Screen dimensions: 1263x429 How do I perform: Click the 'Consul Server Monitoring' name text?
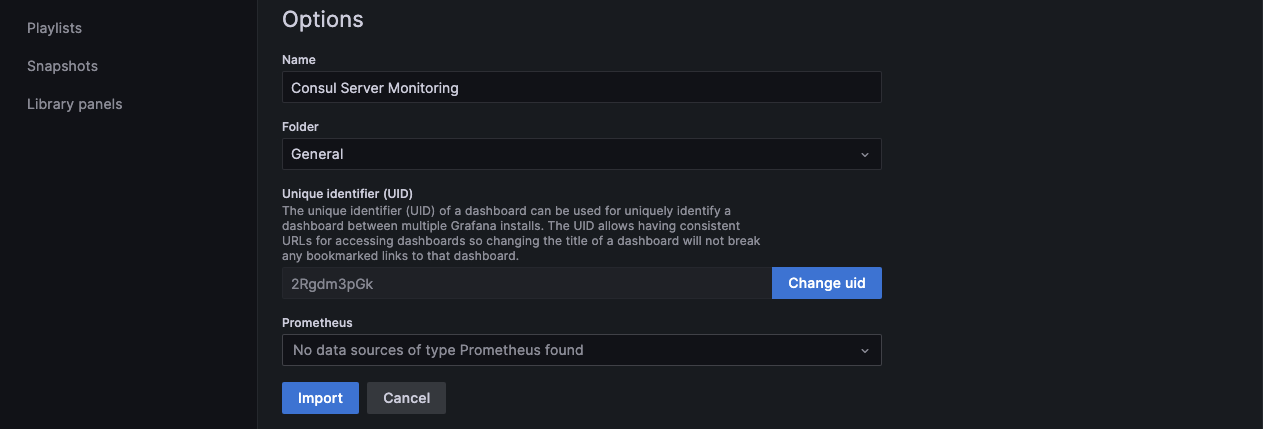point(374,88)
